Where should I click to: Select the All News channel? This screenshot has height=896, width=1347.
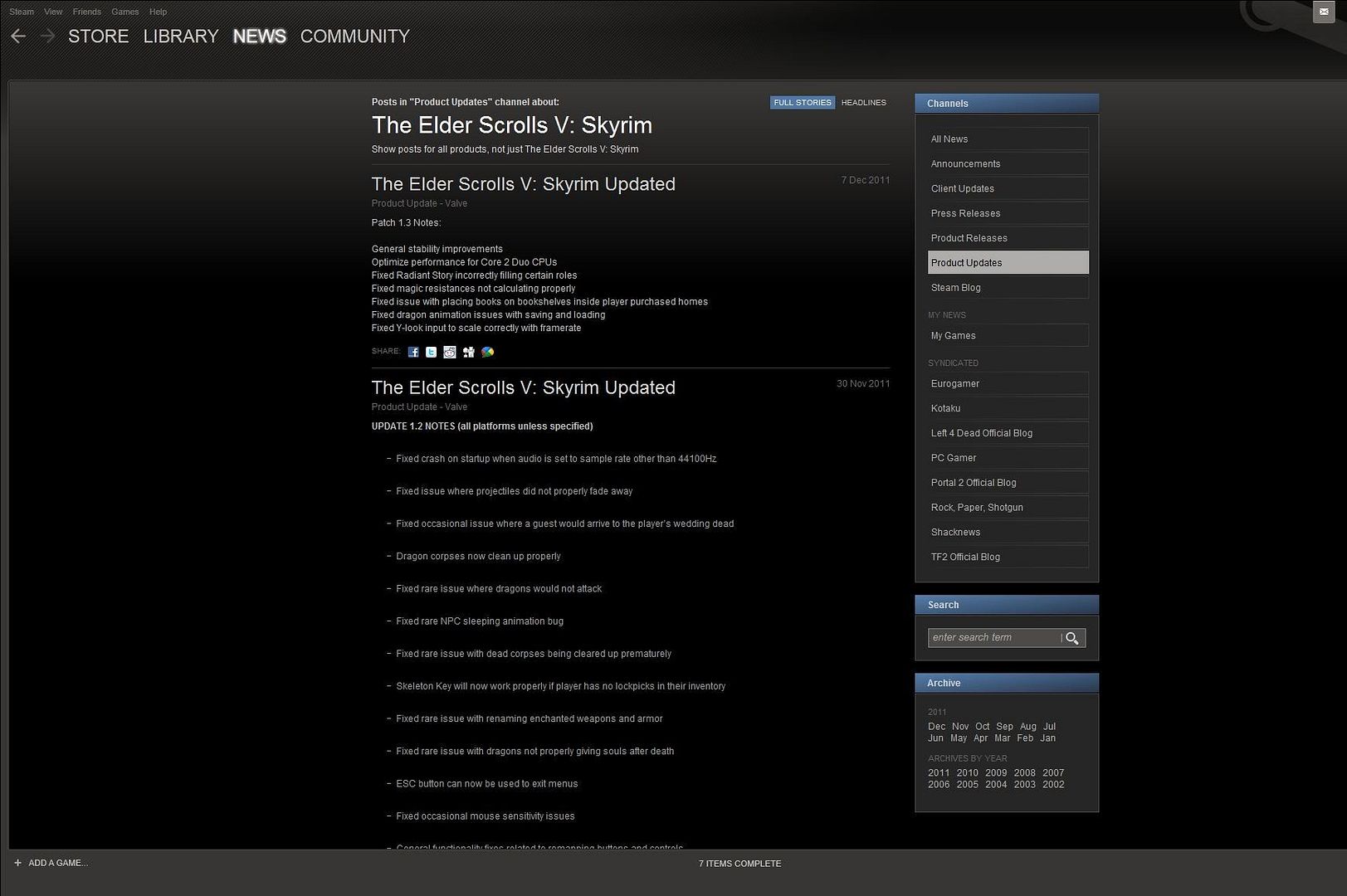coord(1008,139)
